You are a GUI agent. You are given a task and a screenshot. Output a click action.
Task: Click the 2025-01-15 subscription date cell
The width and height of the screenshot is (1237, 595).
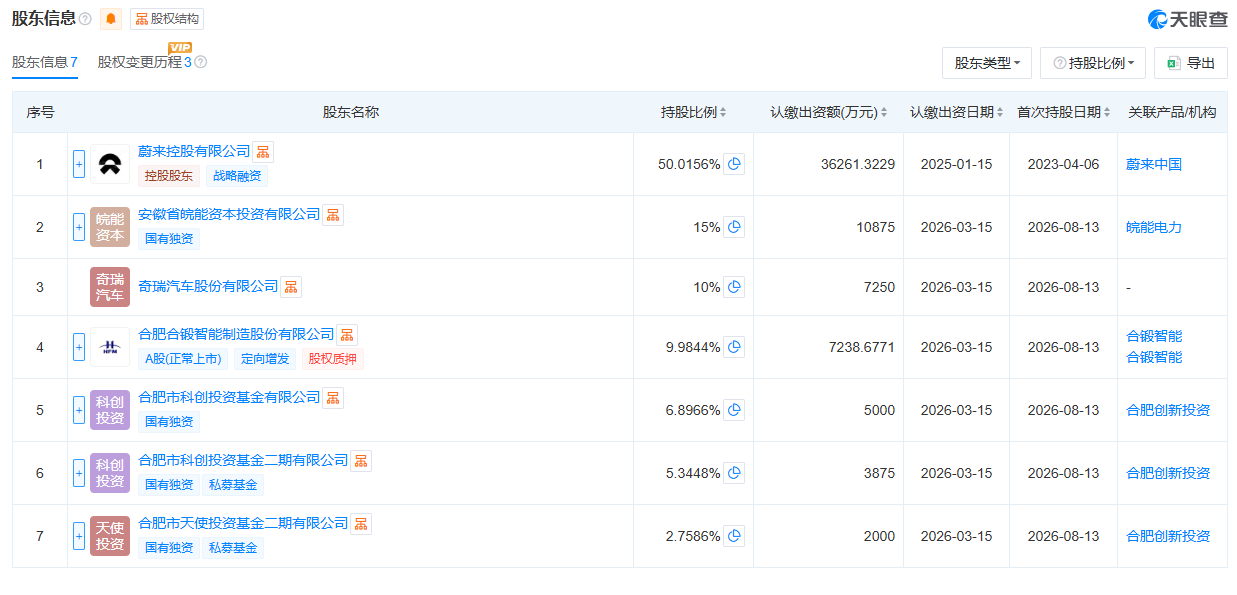tap(956, 164)
